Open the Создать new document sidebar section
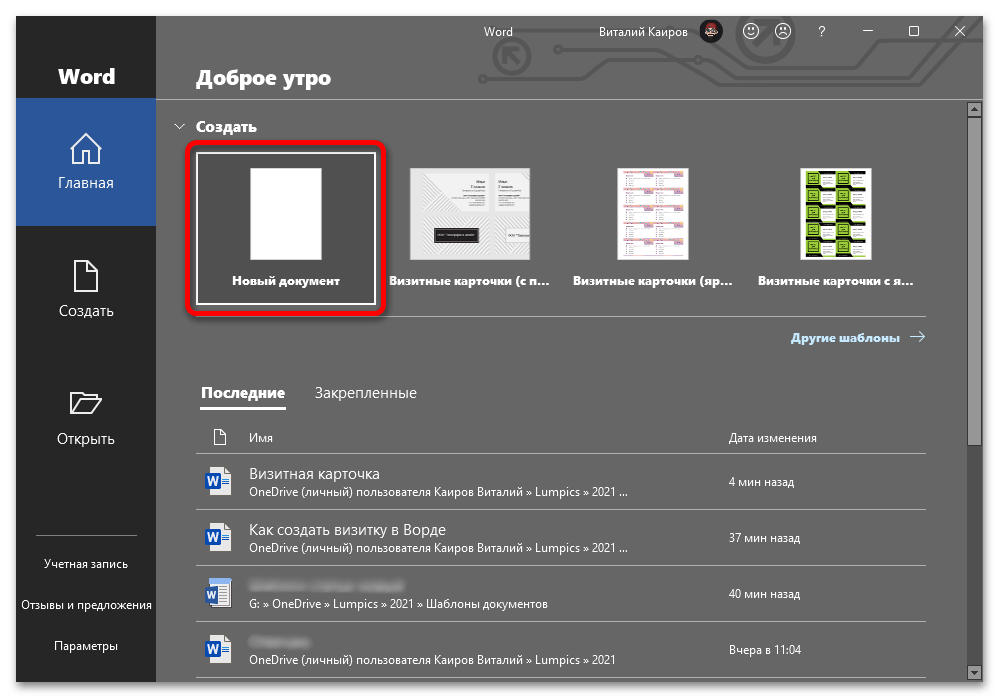999x698 pixels. pos(86,289)
